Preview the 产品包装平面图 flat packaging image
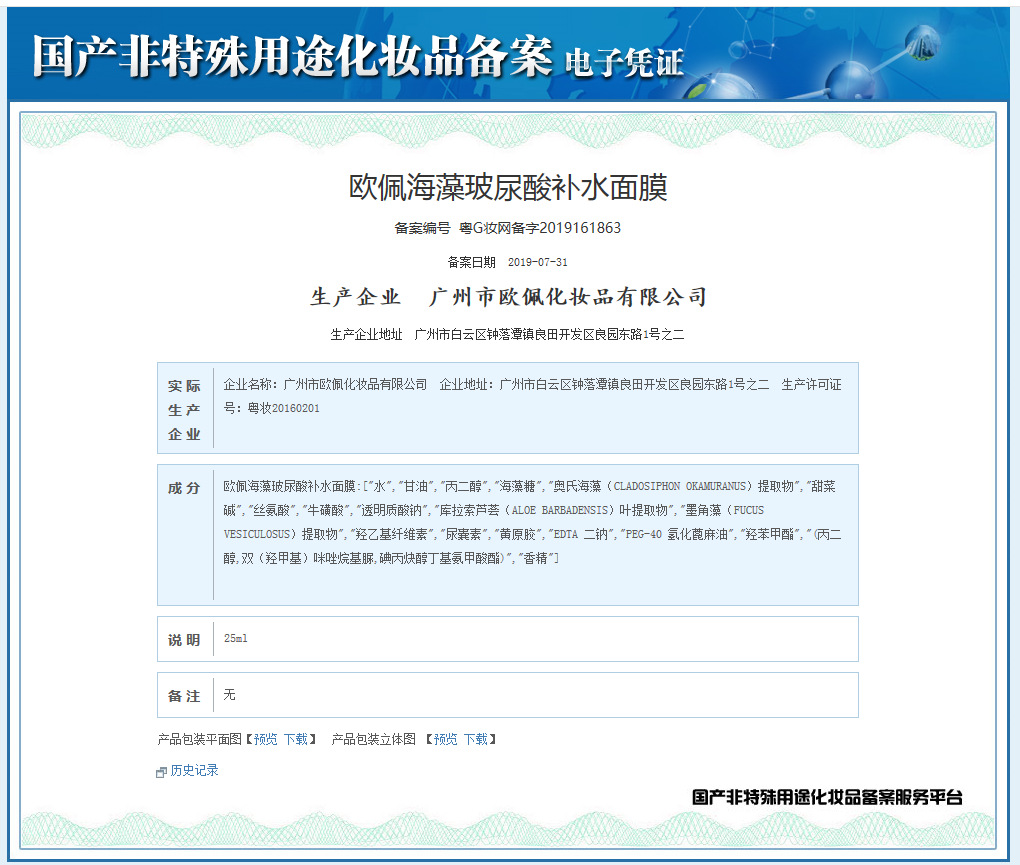1020x865 pixels. (x=265, y=740)
